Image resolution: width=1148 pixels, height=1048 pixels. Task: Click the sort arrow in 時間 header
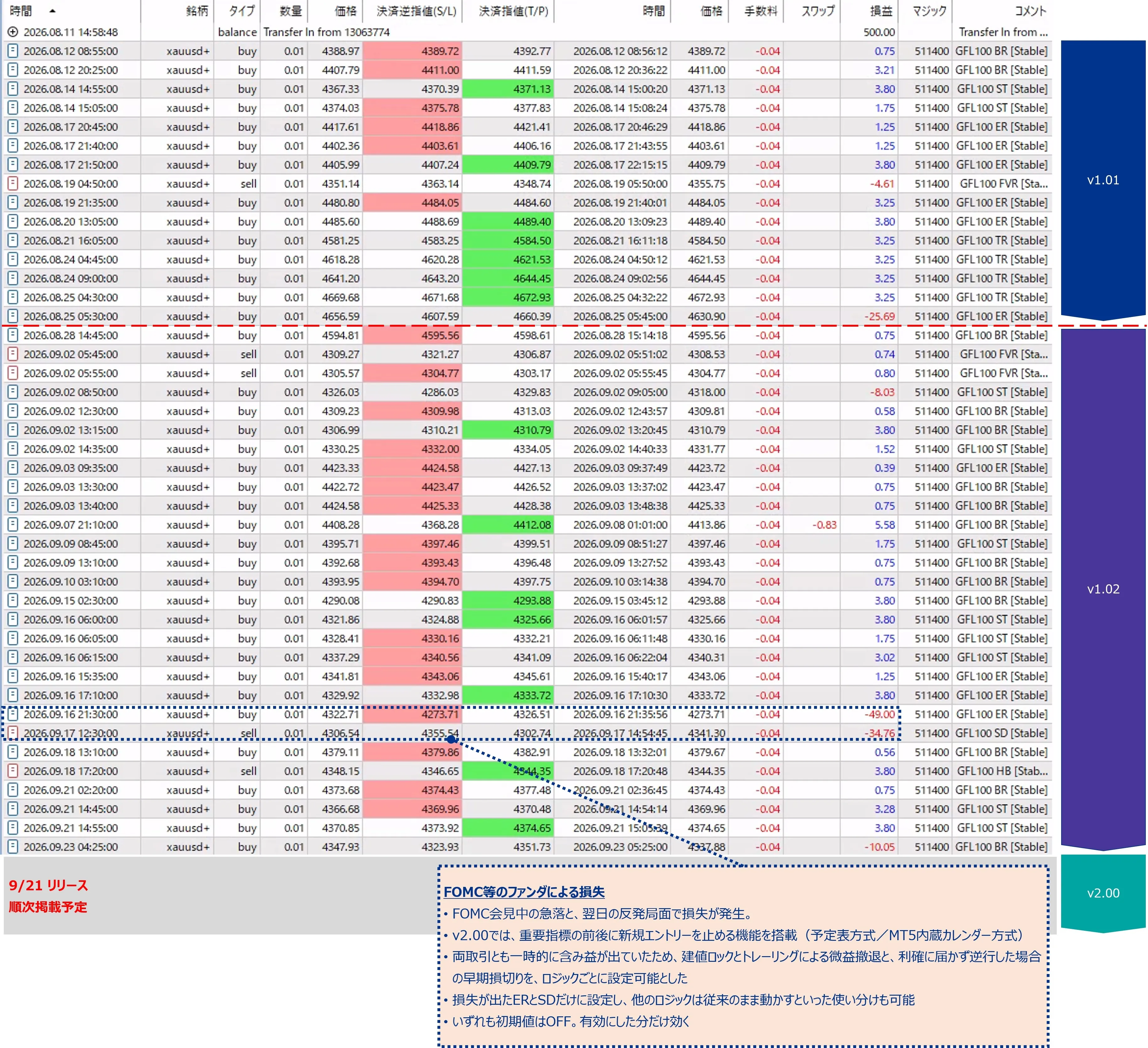pyautogui.click(x=52, y=11)
